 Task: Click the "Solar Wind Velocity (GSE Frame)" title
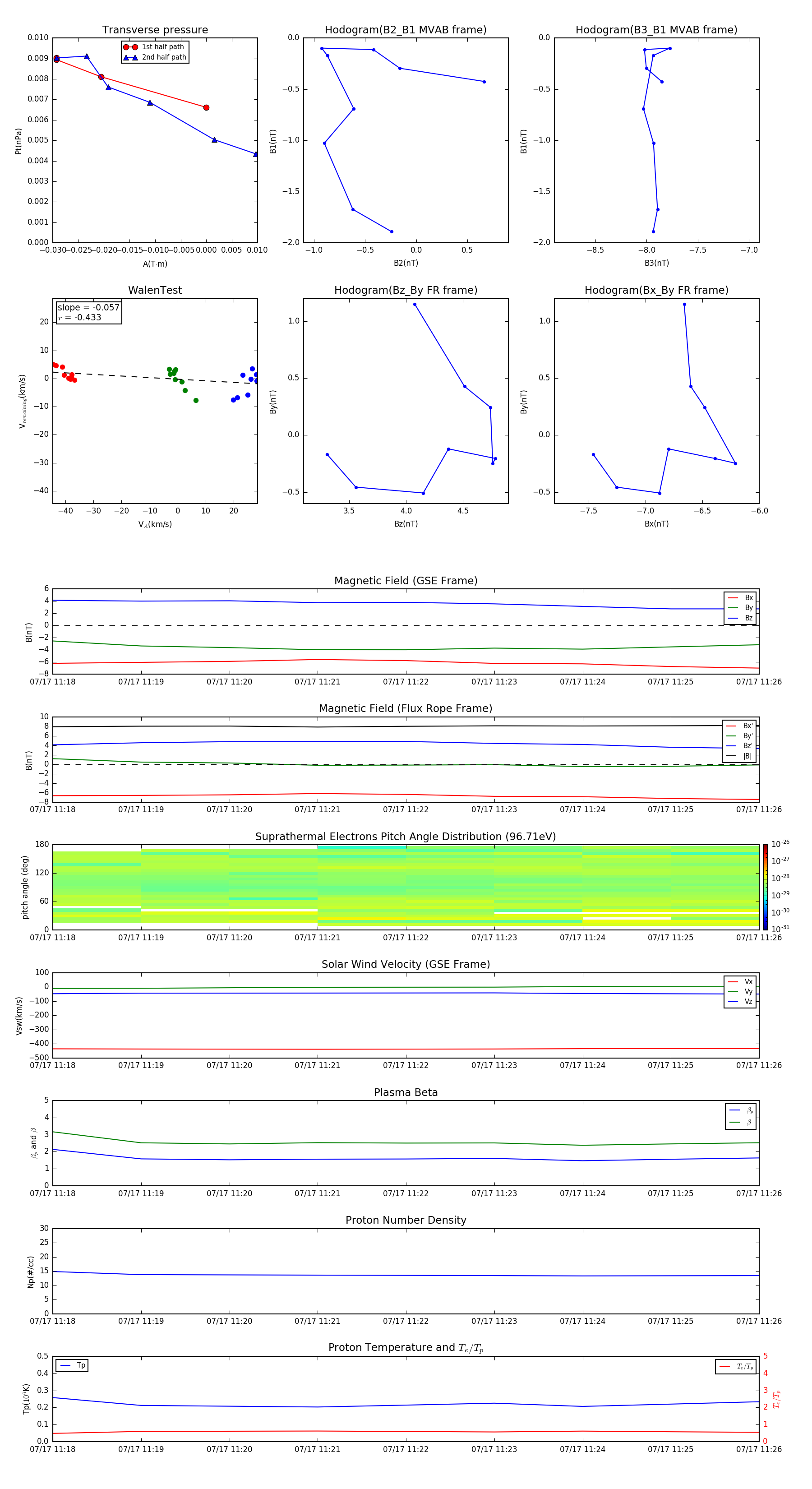[x=406, y=965]
